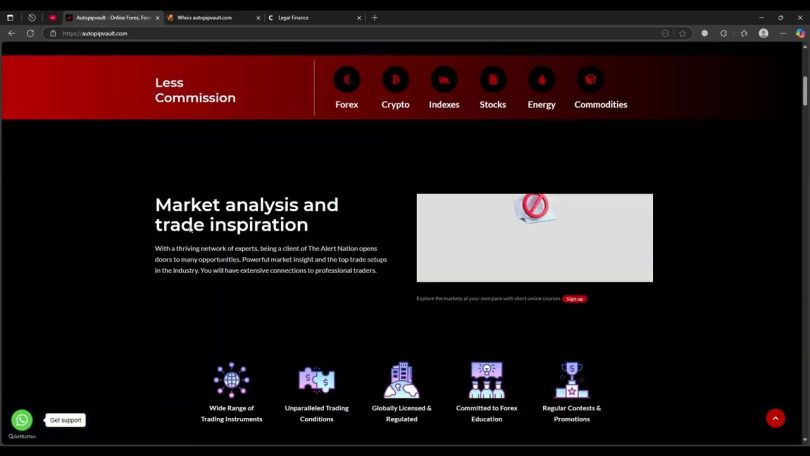Screen dimensions: 810x456
Task: Open the browser profile avatar
Action: pos(764,33)
